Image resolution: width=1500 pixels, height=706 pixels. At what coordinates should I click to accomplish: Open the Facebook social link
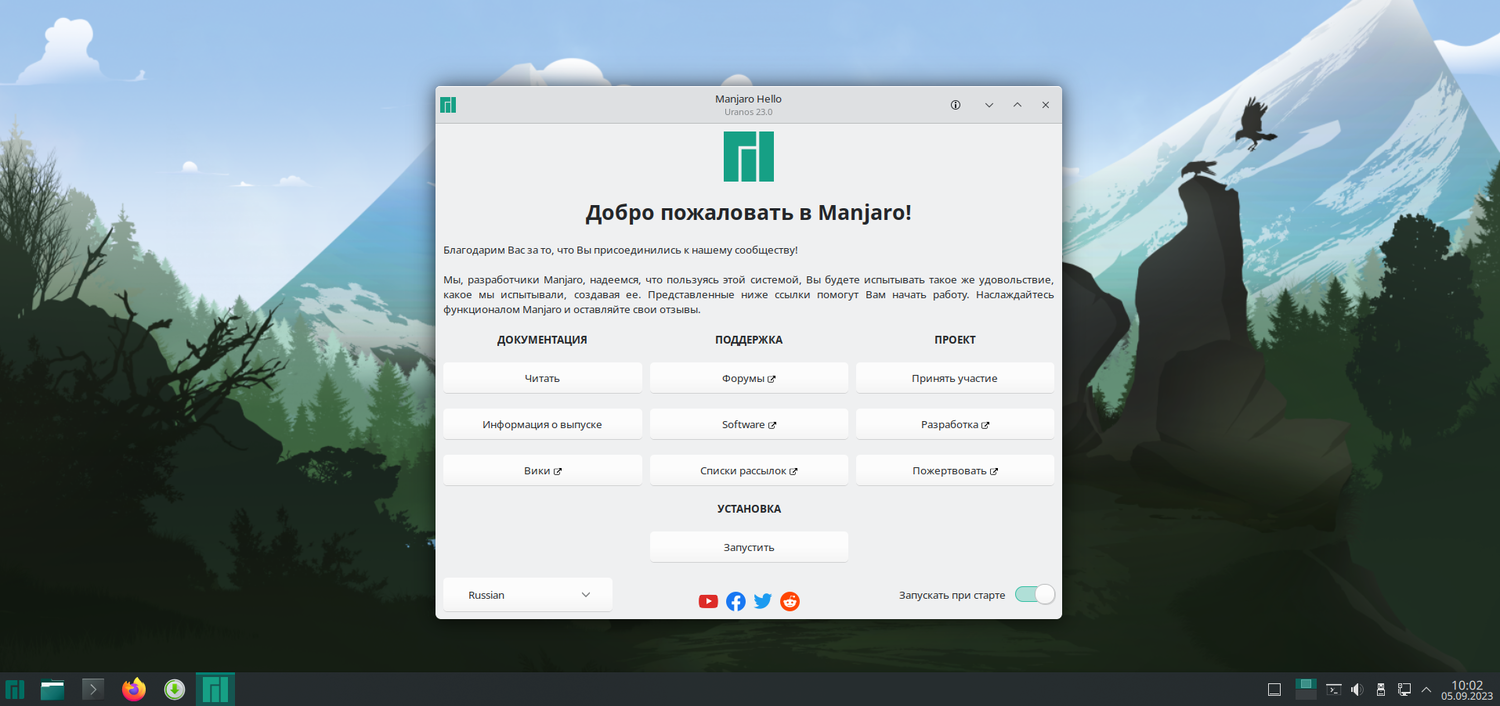[736, 601]
